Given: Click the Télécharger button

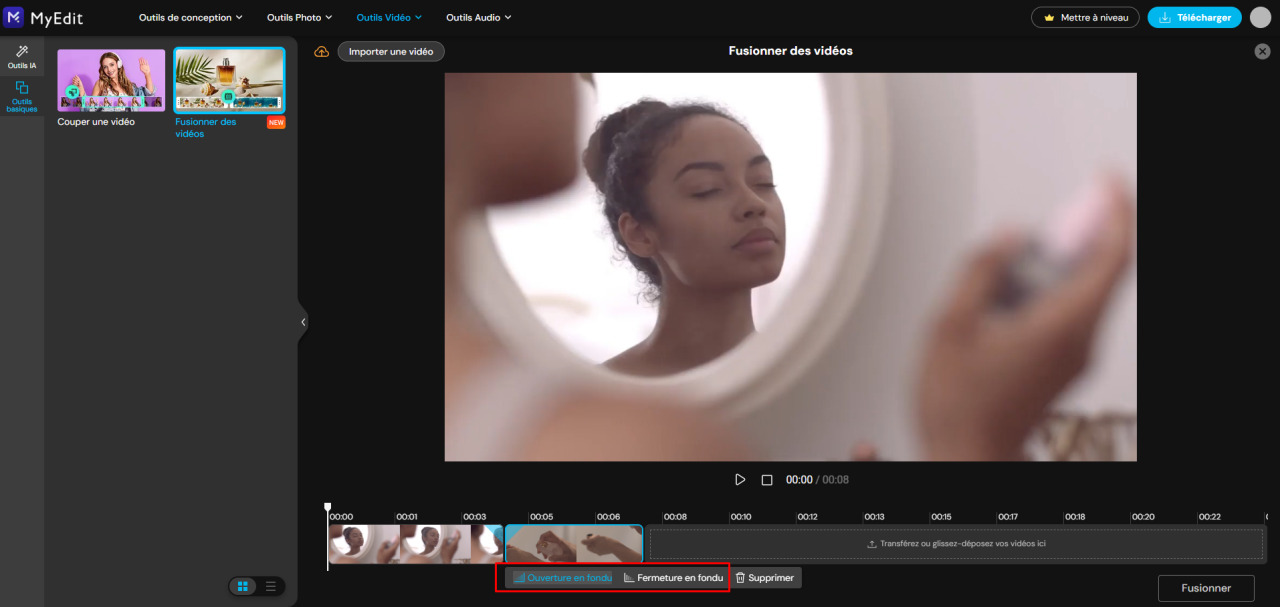Looking at the screenshot, I should (x=1195, y=17).
